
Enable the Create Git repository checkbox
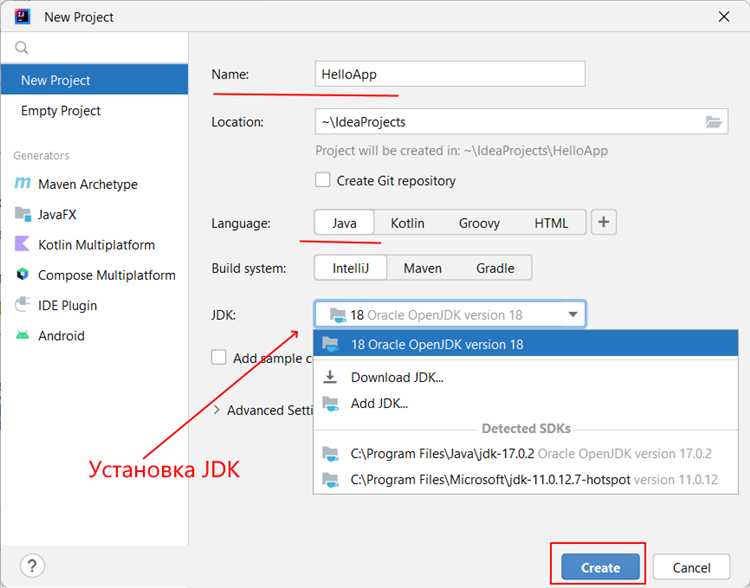pyautogui.click(x=322, y=180)
